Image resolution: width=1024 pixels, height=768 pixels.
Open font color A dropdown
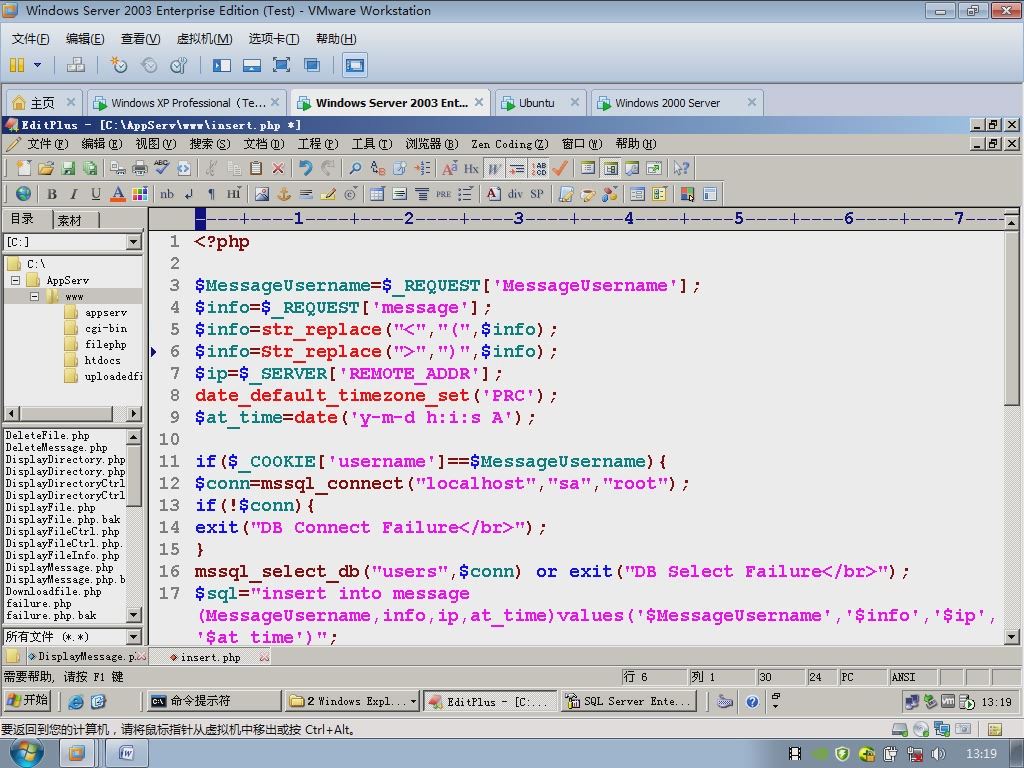tap(118, 194)
